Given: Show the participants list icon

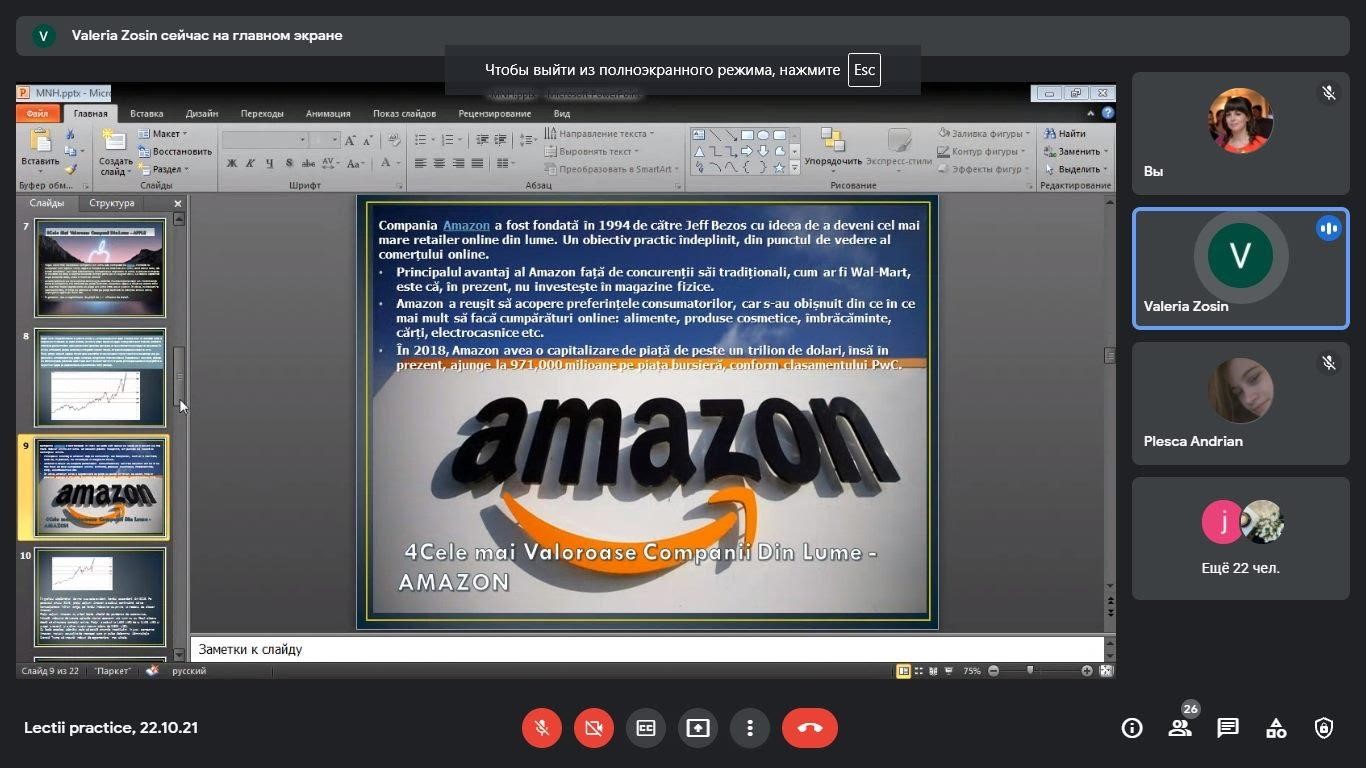Looking at the screenshot, I should tap(1180, 728).
